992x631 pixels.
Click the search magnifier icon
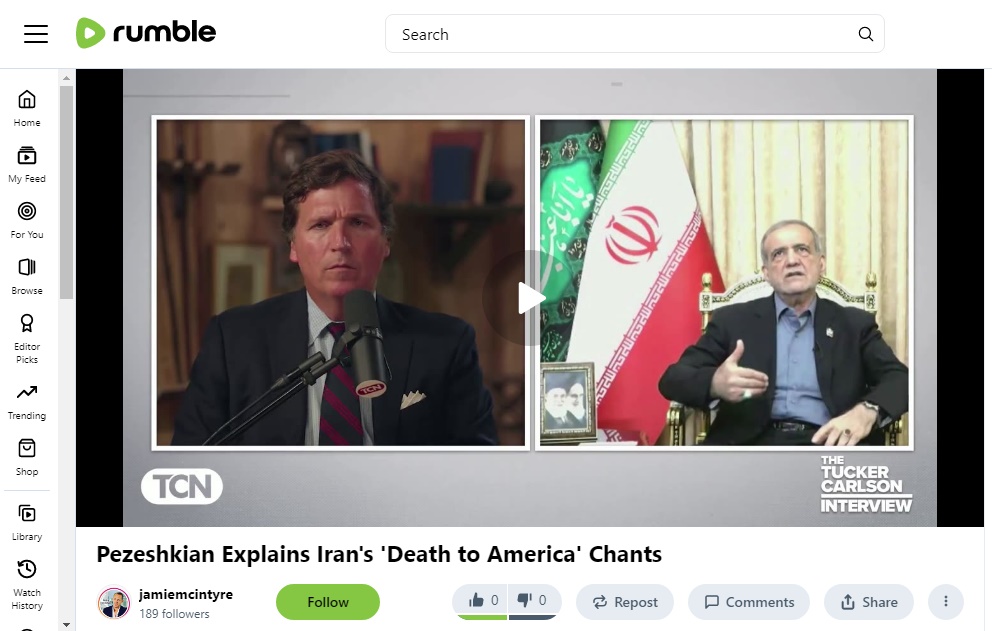pyautogui.click(x=865, y=34)
